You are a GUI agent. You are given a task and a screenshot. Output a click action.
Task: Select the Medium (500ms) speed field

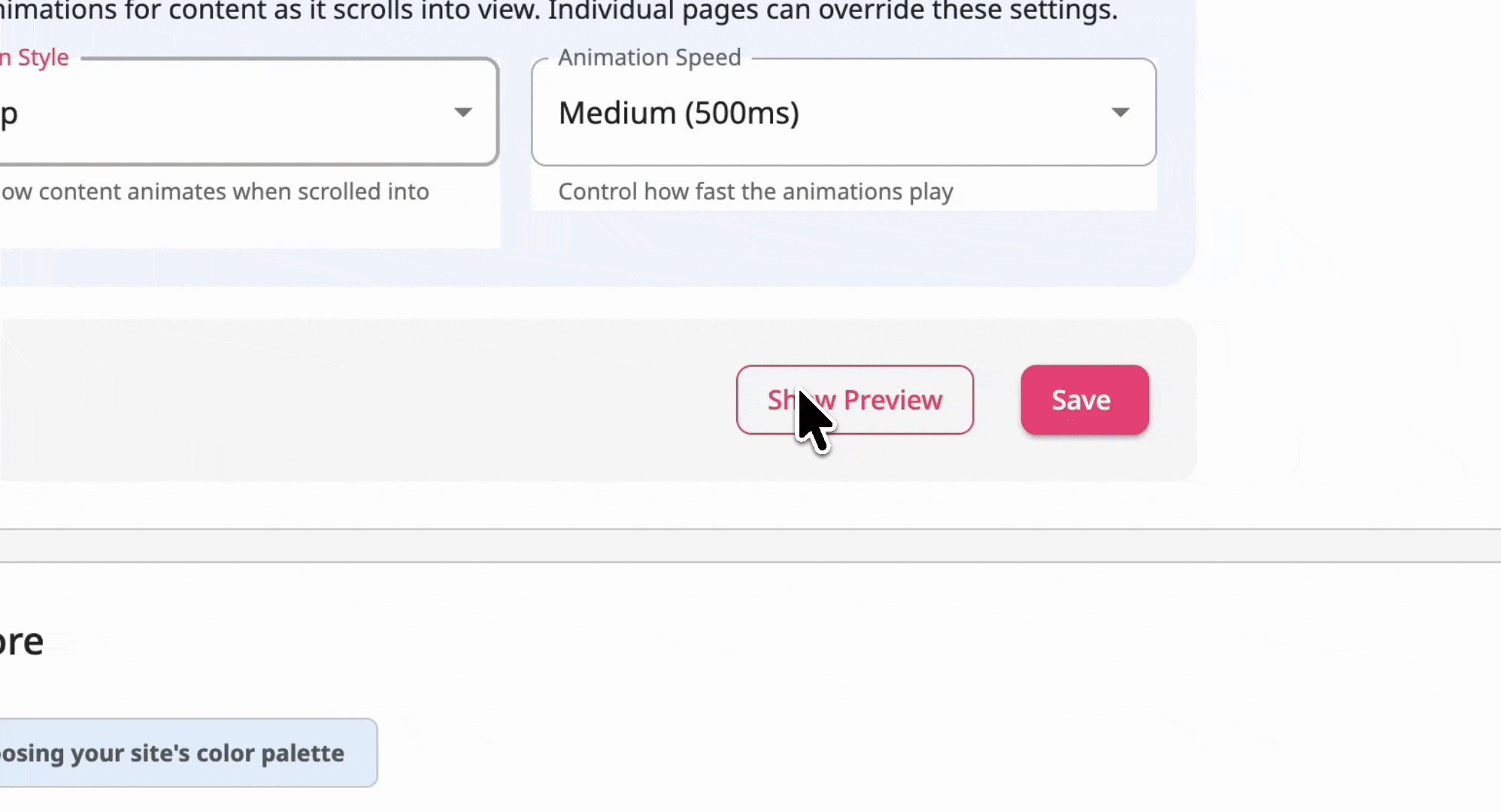844,113
